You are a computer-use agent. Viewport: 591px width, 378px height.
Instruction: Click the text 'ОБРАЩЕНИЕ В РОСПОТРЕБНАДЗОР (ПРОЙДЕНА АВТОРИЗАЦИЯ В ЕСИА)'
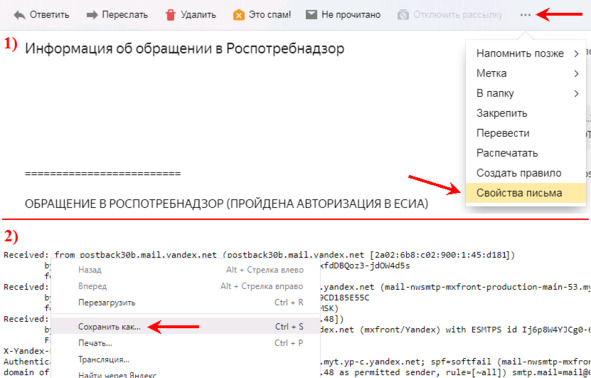[227, 204]
